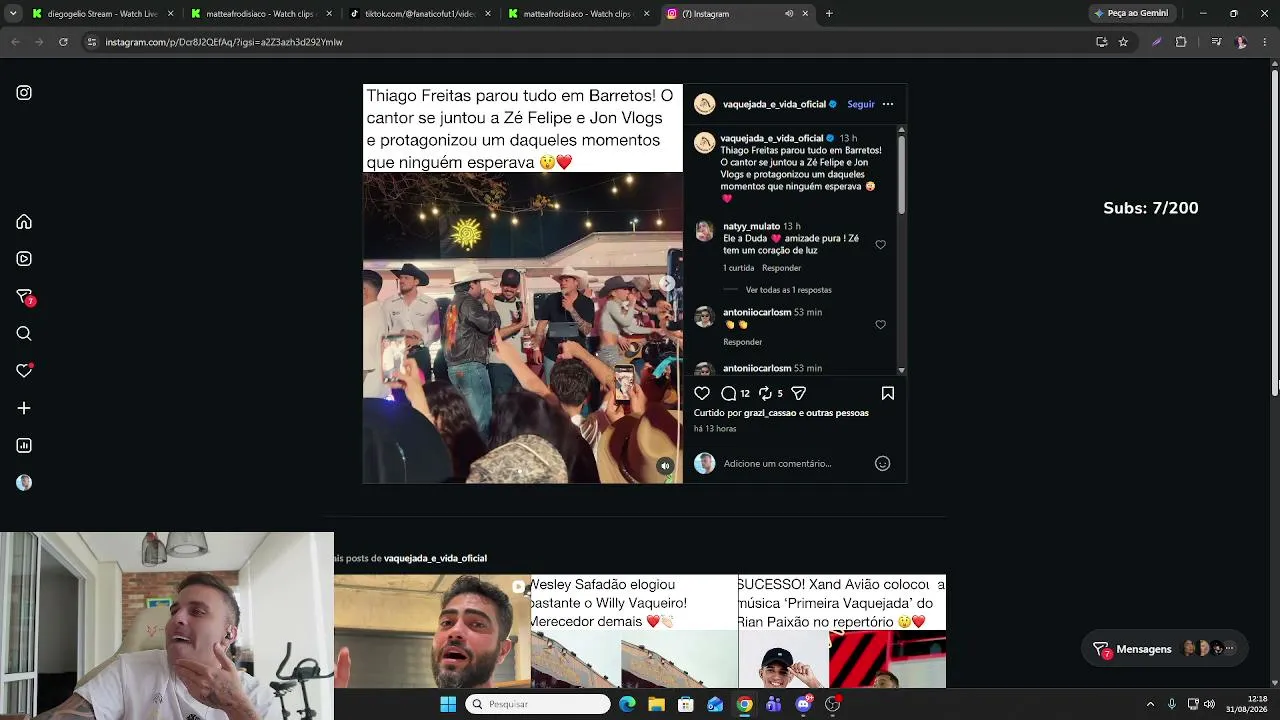Image resolution: width=1280 pixels, height=720 pixels.
Task: Open Discord from the taskbar
Action: click(x=804, y=704)
